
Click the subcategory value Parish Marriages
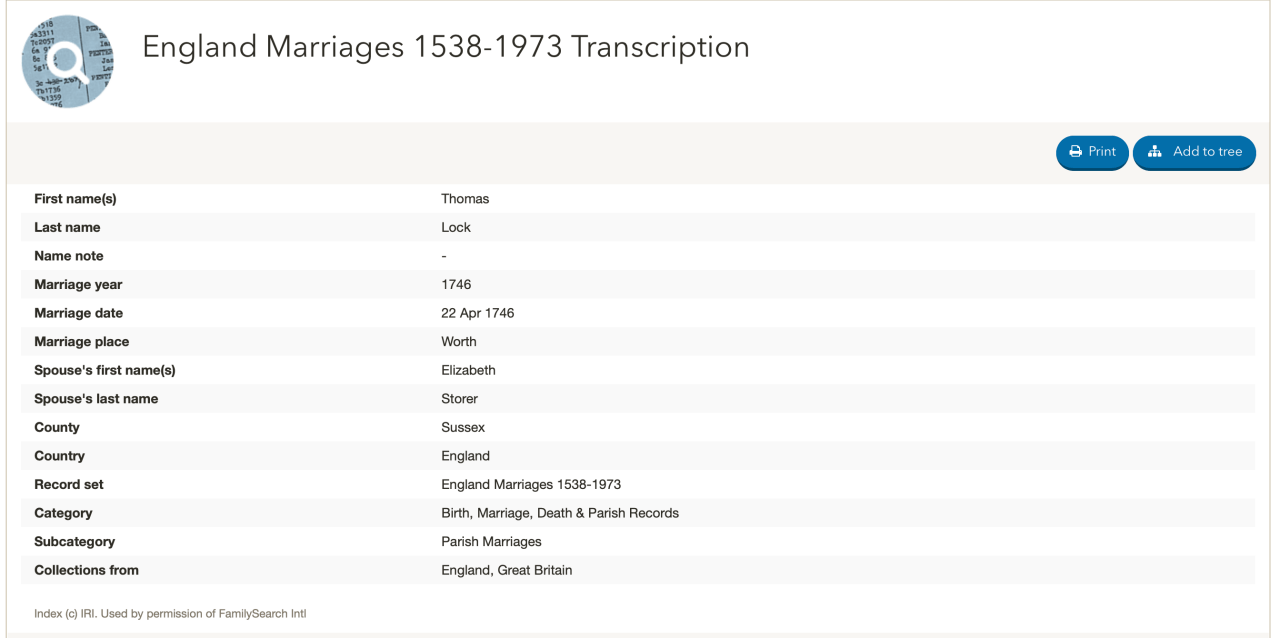(x=491, y=541)
